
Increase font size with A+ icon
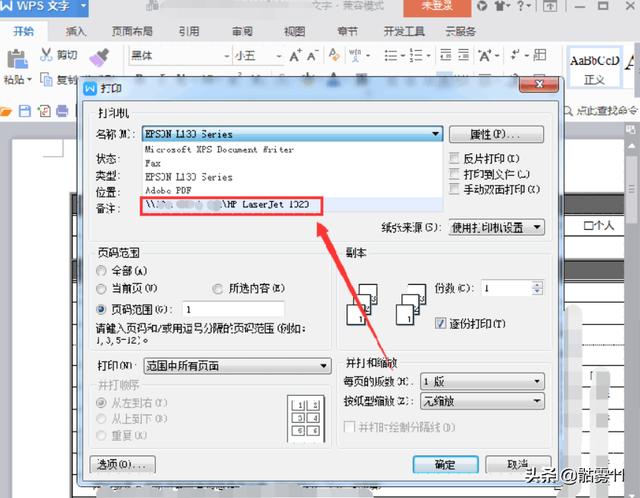point(296,55)
